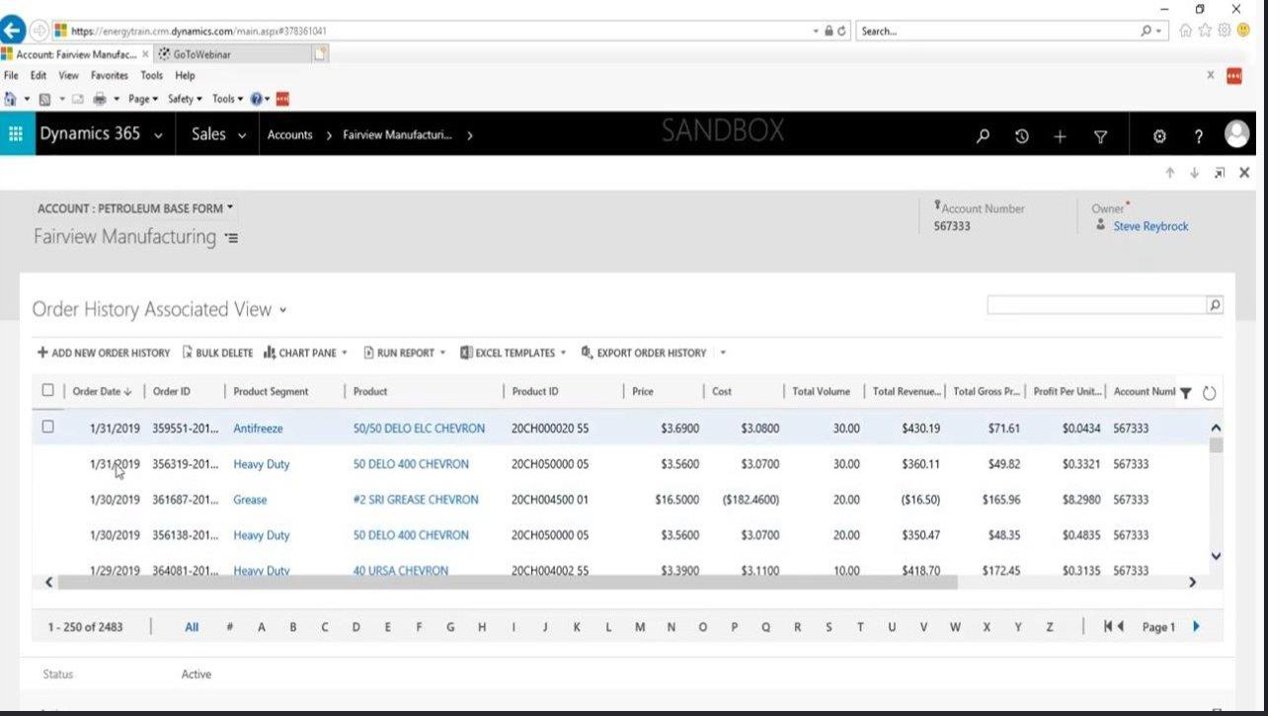The width and height of the screenshot is (1280, 720).
Task: Open the Dynamics help question mark
Action: (x=1198, y=136)
